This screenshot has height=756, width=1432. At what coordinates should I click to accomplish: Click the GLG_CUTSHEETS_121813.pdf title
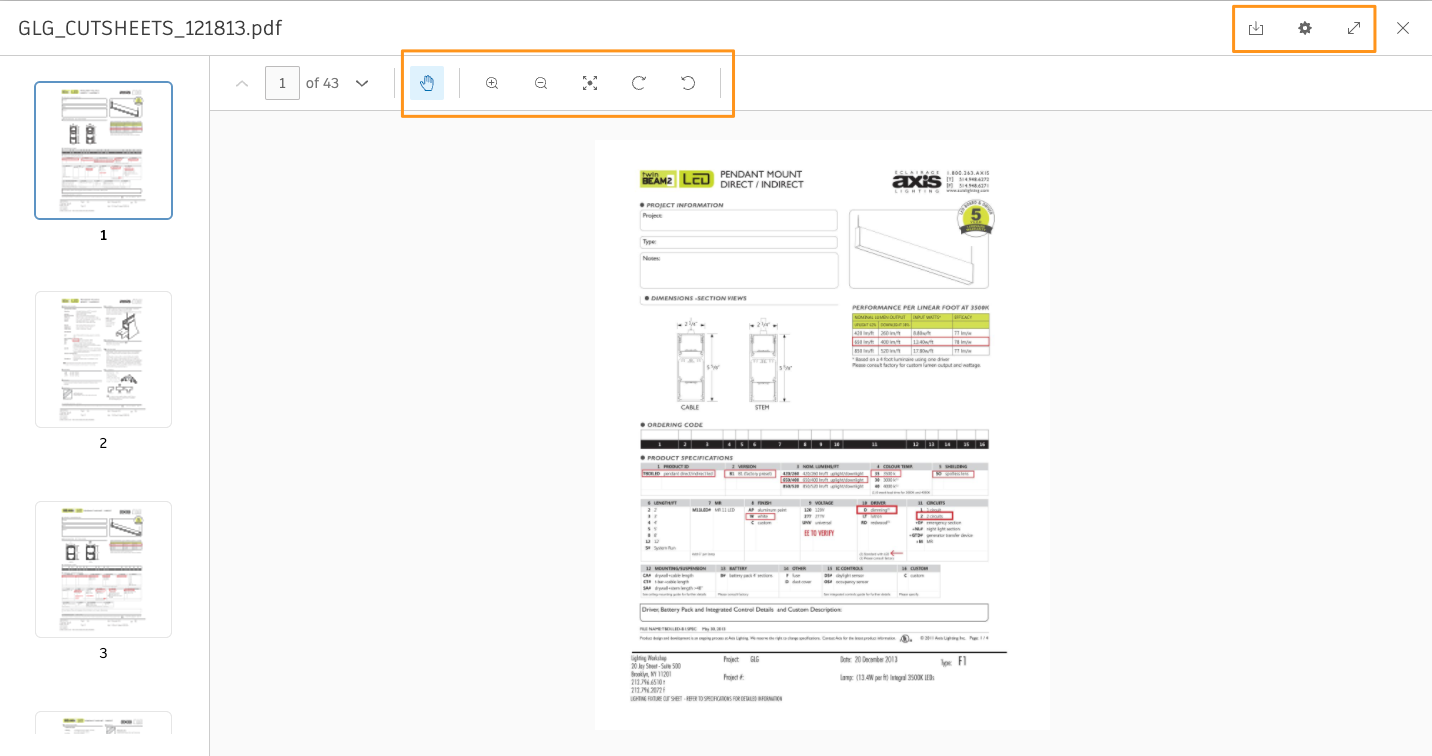[151, 28]
